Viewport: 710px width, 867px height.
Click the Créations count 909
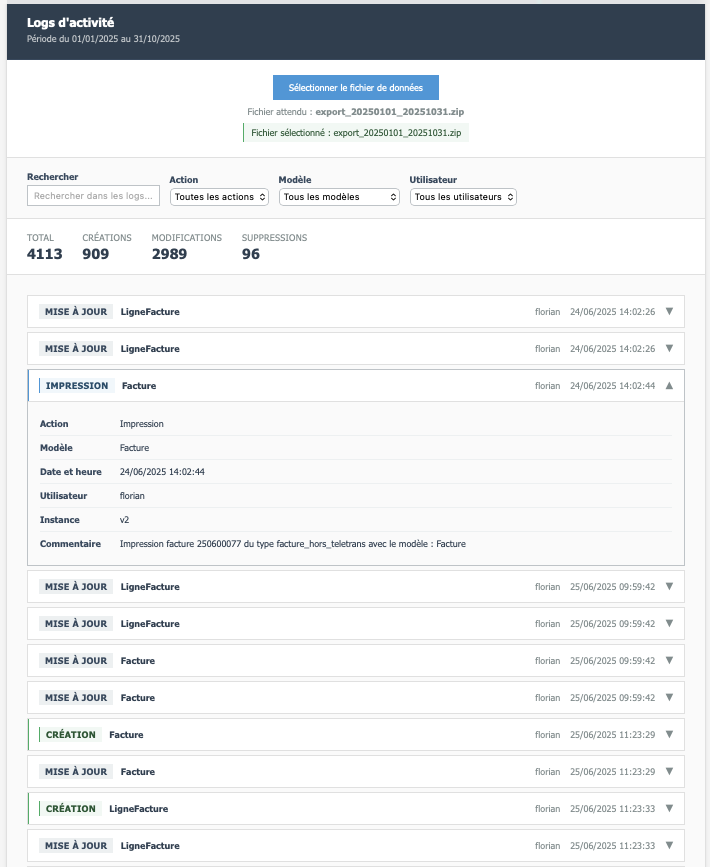[96, 254]
